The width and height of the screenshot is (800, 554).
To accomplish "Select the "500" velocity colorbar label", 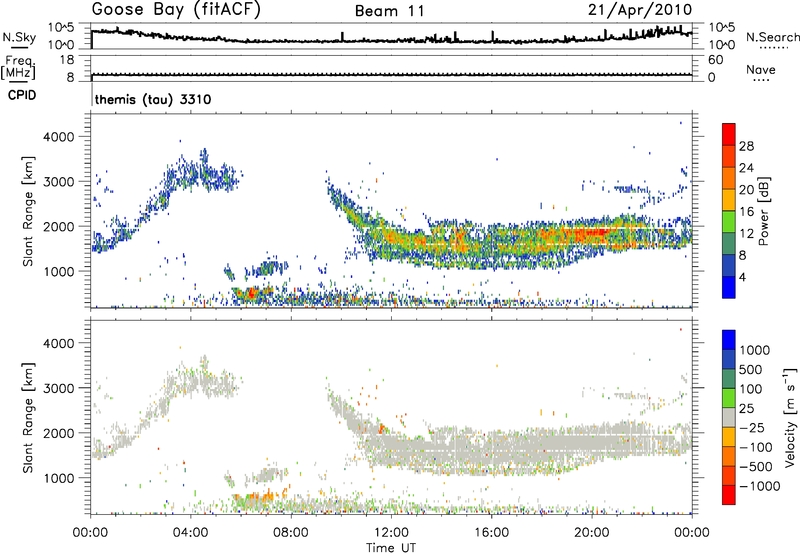I will (751, 369).
